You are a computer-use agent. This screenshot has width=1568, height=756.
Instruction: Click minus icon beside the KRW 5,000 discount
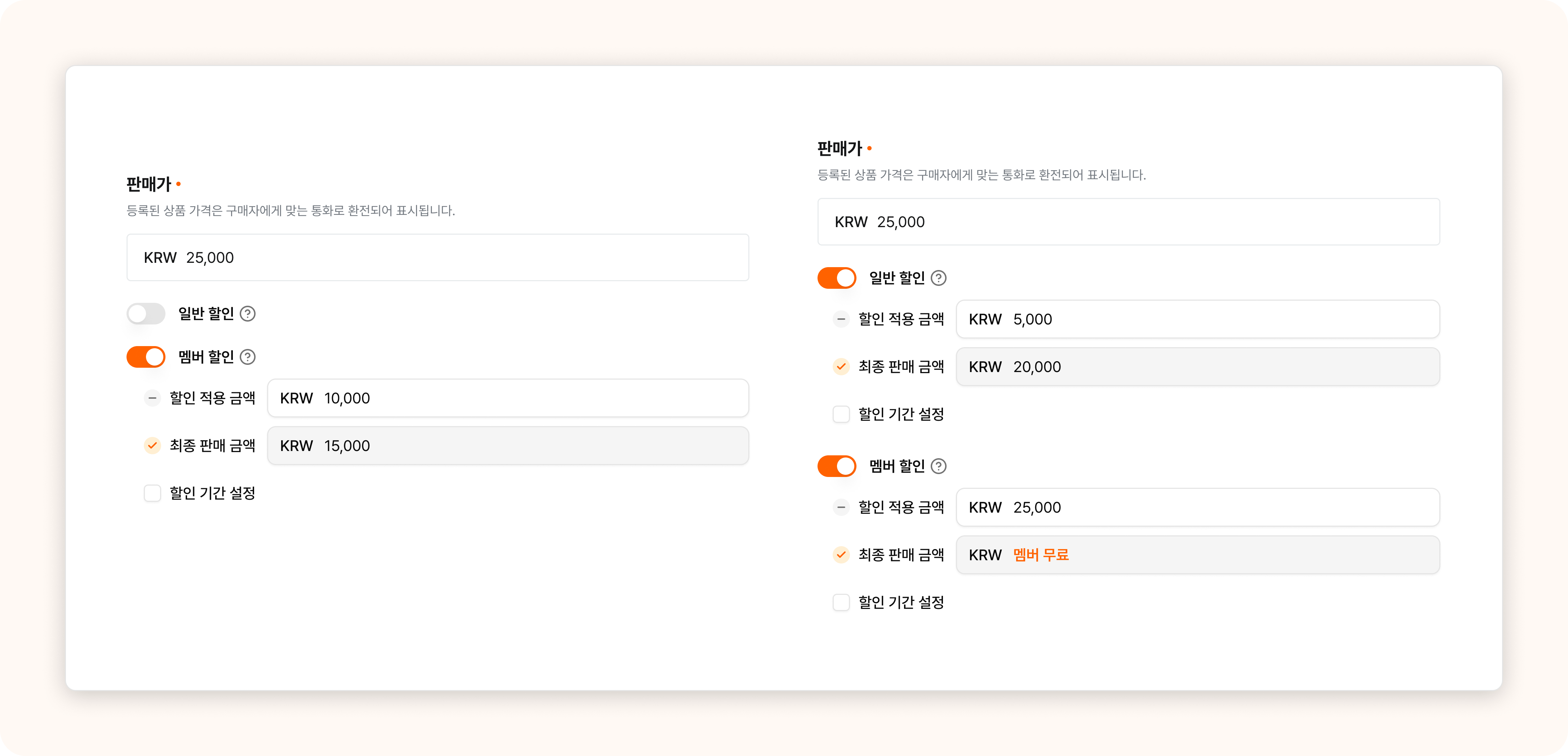(841, 319)
